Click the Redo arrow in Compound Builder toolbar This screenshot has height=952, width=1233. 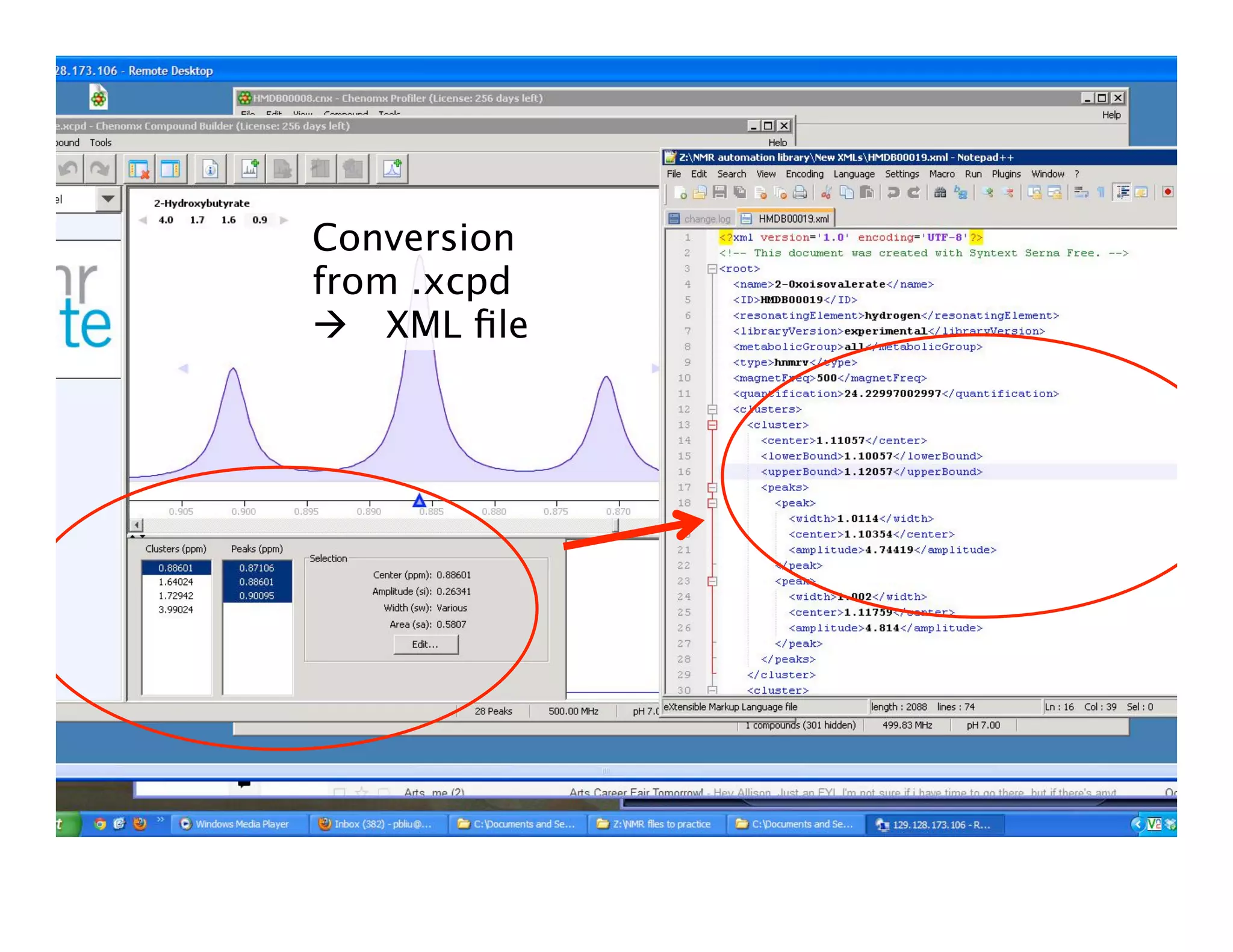tap(99, 169)
